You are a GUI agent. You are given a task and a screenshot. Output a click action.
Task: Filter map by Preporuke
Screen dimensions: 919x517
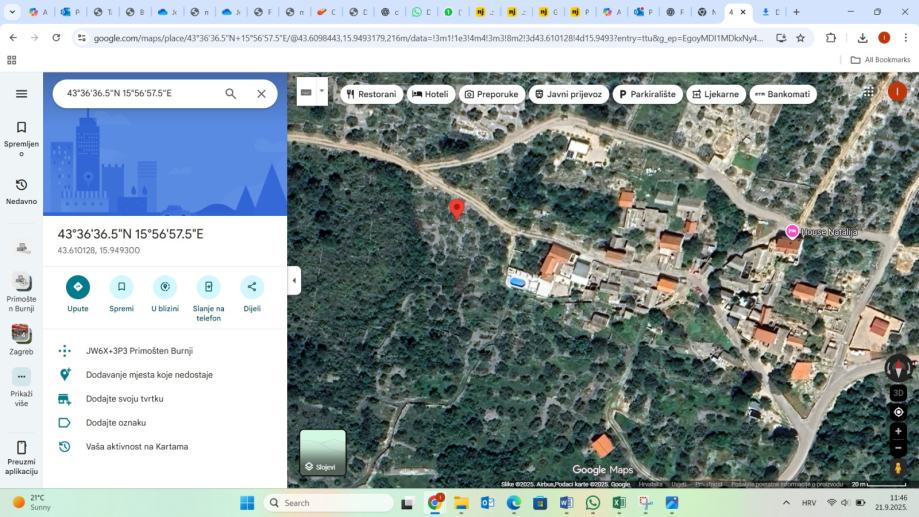(x=492, y=94)
